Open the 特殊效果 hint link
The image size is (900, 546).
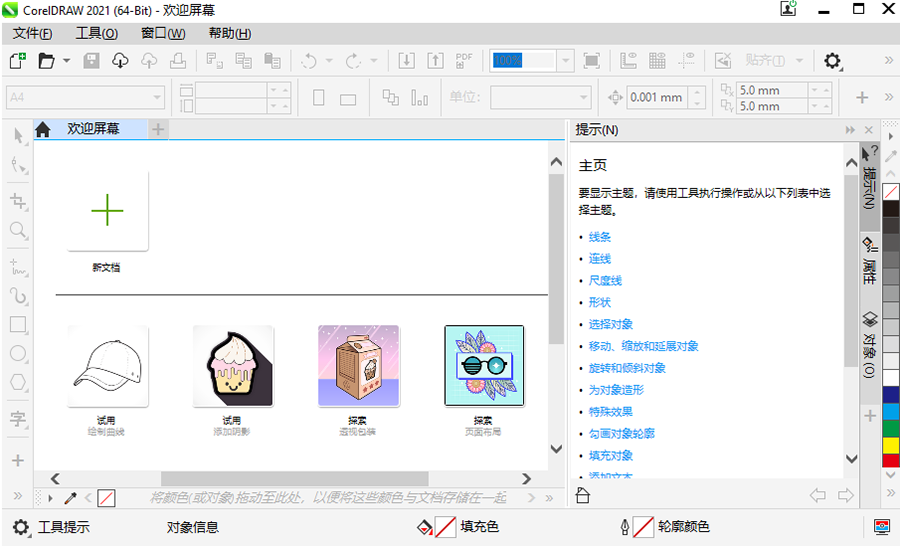tap(611, 412)
